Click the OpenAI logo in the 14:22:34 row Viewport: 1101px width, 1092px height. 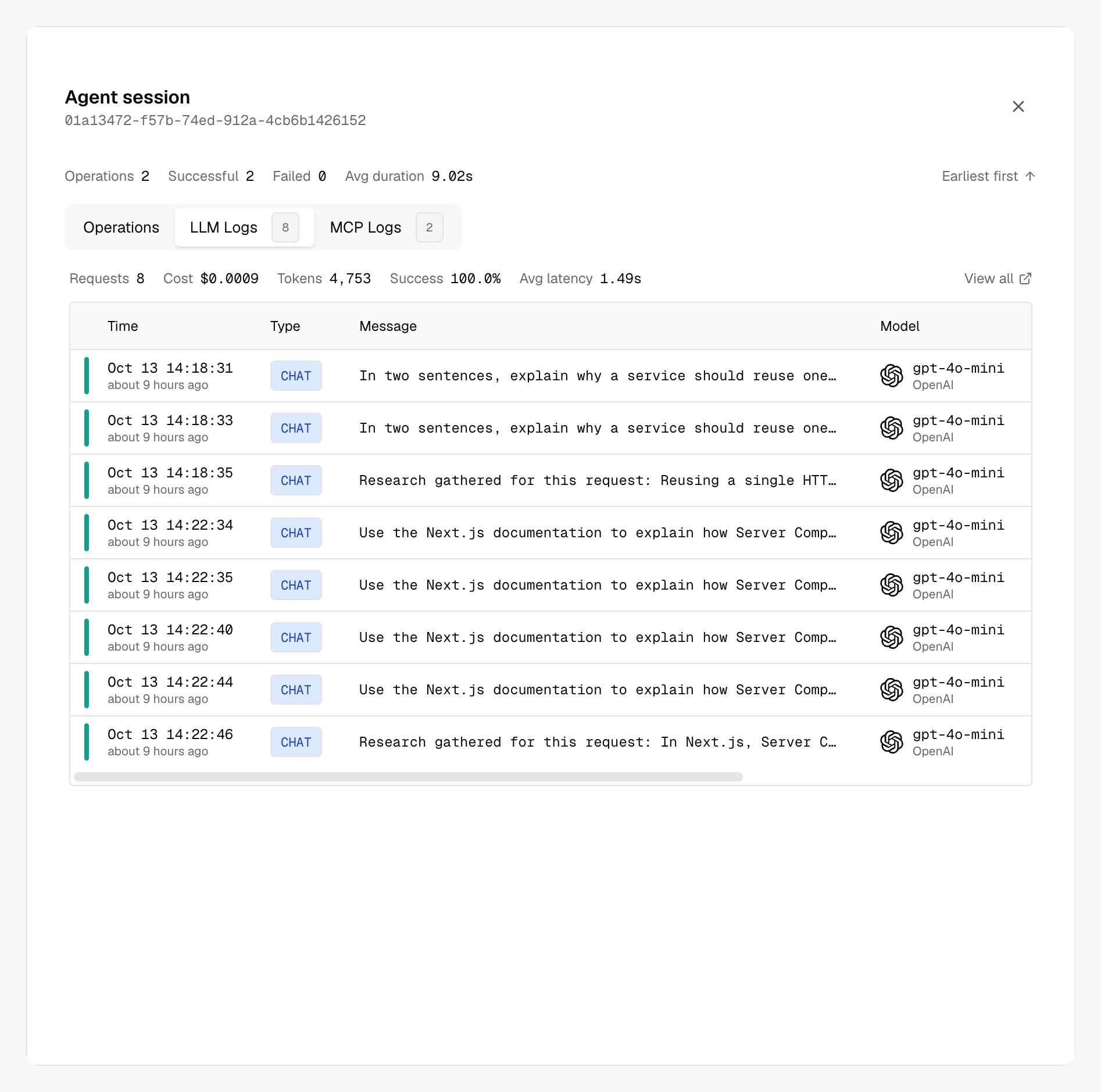[x=891, y=533]
